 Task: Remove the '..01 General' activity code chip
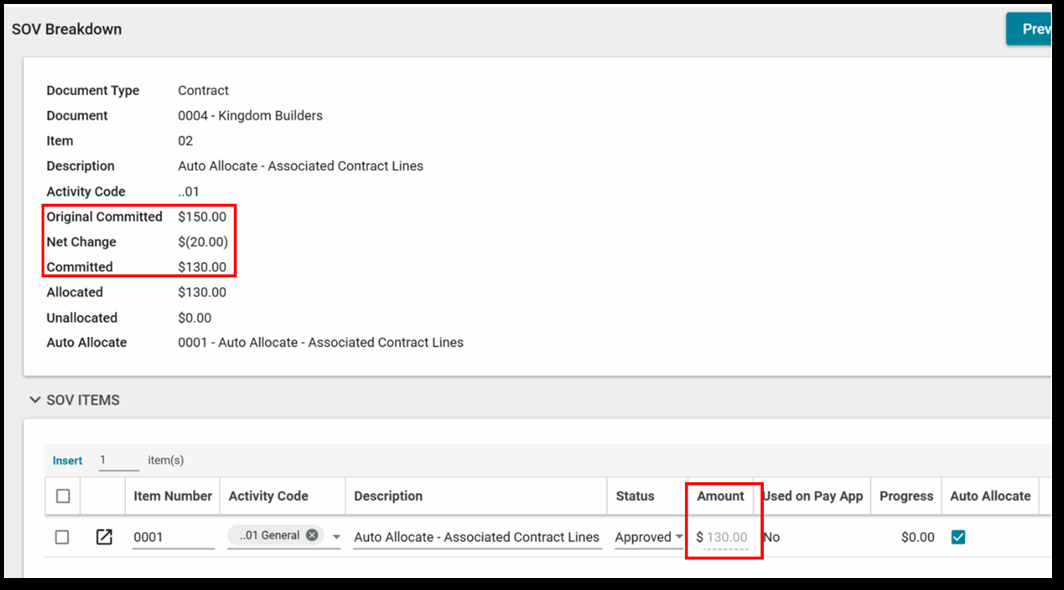click(x=312, y=535)
